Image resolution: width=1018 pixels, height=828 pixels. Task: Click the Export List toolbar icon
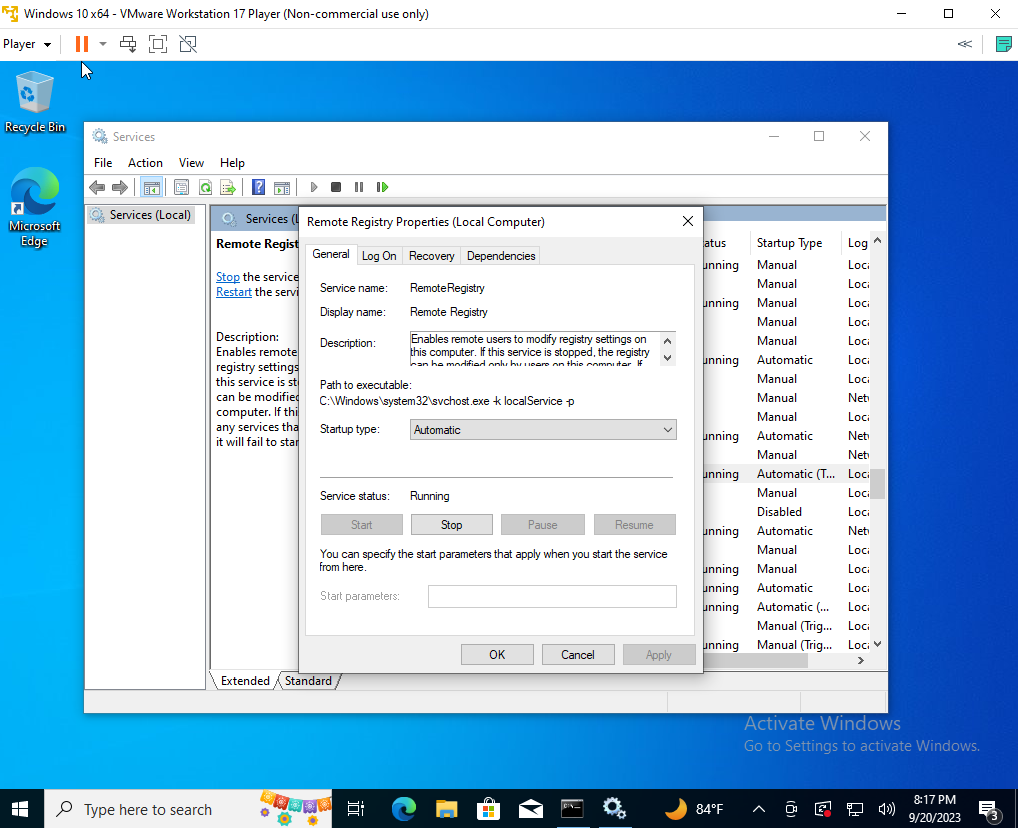tap(228, 188)
